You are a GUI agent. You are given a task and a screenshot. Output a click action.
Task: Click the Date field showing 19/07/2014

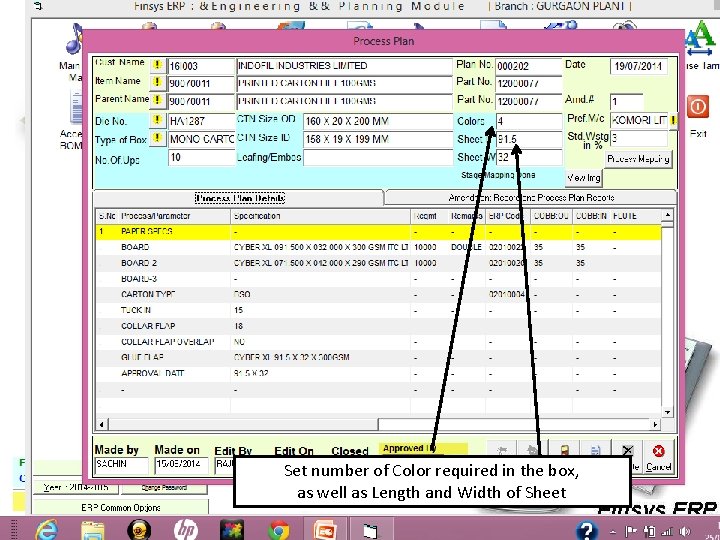(x=638, y=66)
